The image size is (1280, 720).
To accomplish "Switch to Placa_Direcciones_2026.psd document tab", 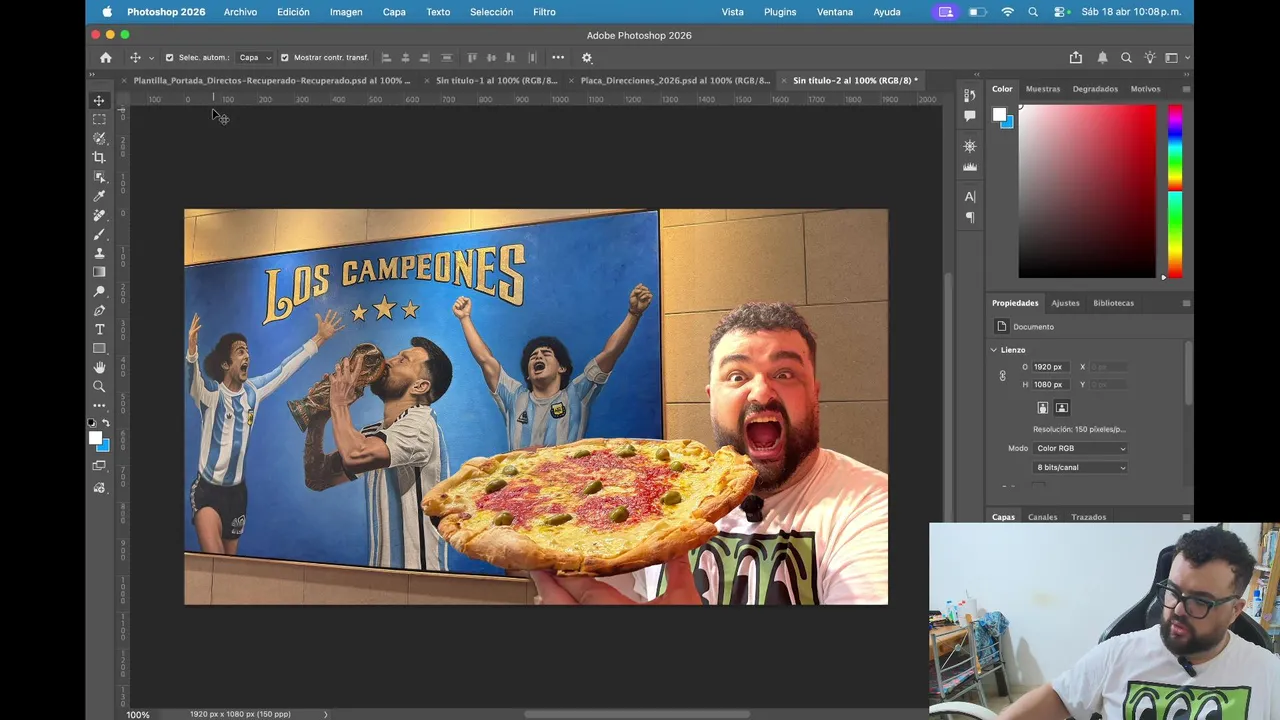I will coord(675,80).
